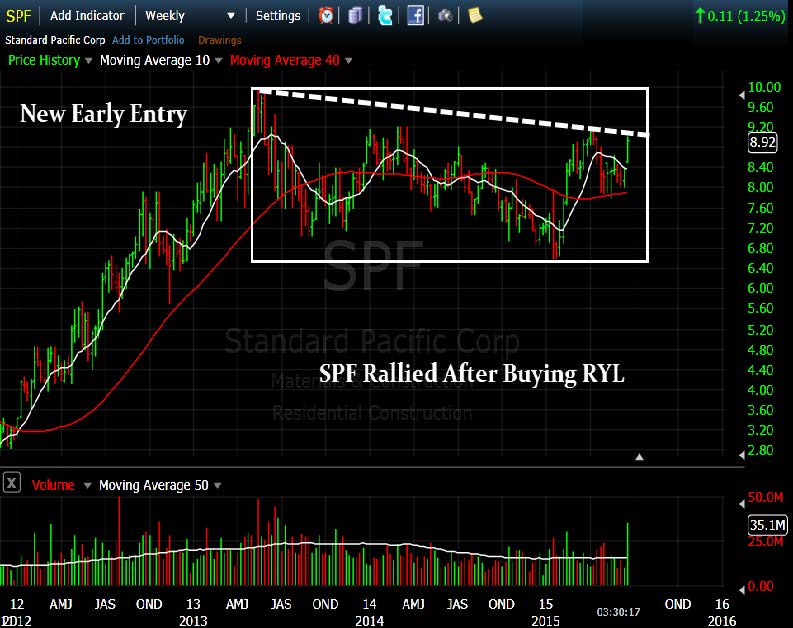Open the yellow sticky note icon

pyautogui.click(x=475, y=16)
